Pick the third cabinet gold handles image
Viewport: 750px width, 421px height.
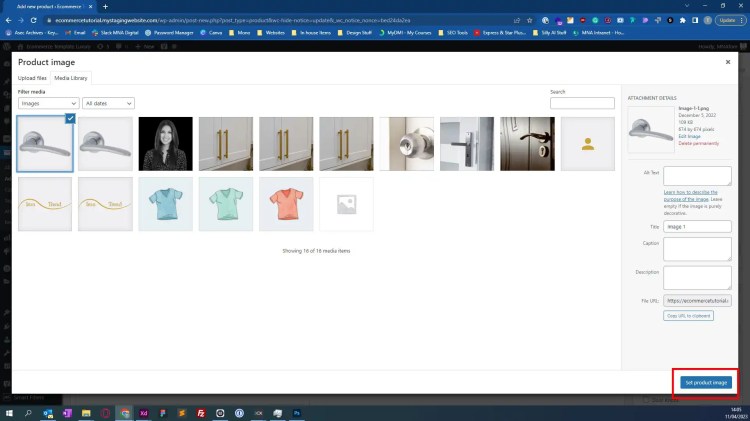coord(346,144)
